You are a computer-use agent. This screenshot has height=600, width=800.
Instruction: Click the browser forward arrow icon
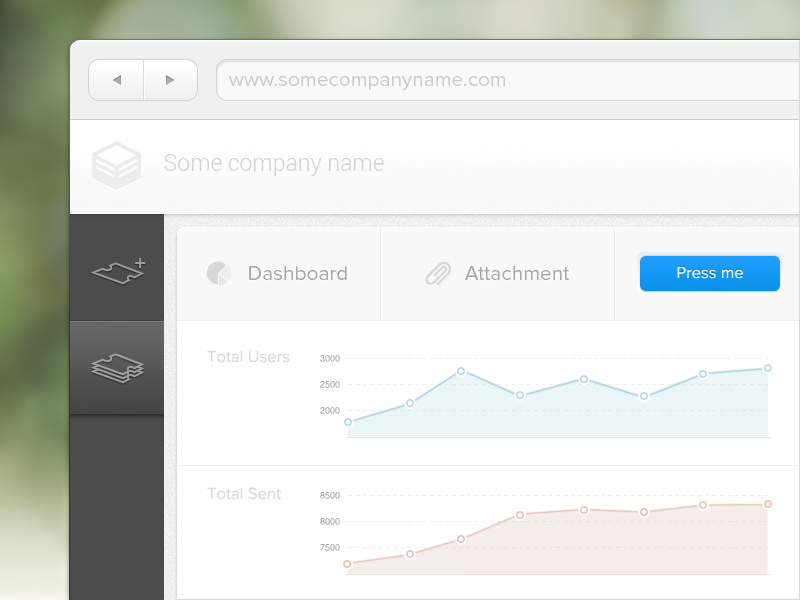click(170, 80)
